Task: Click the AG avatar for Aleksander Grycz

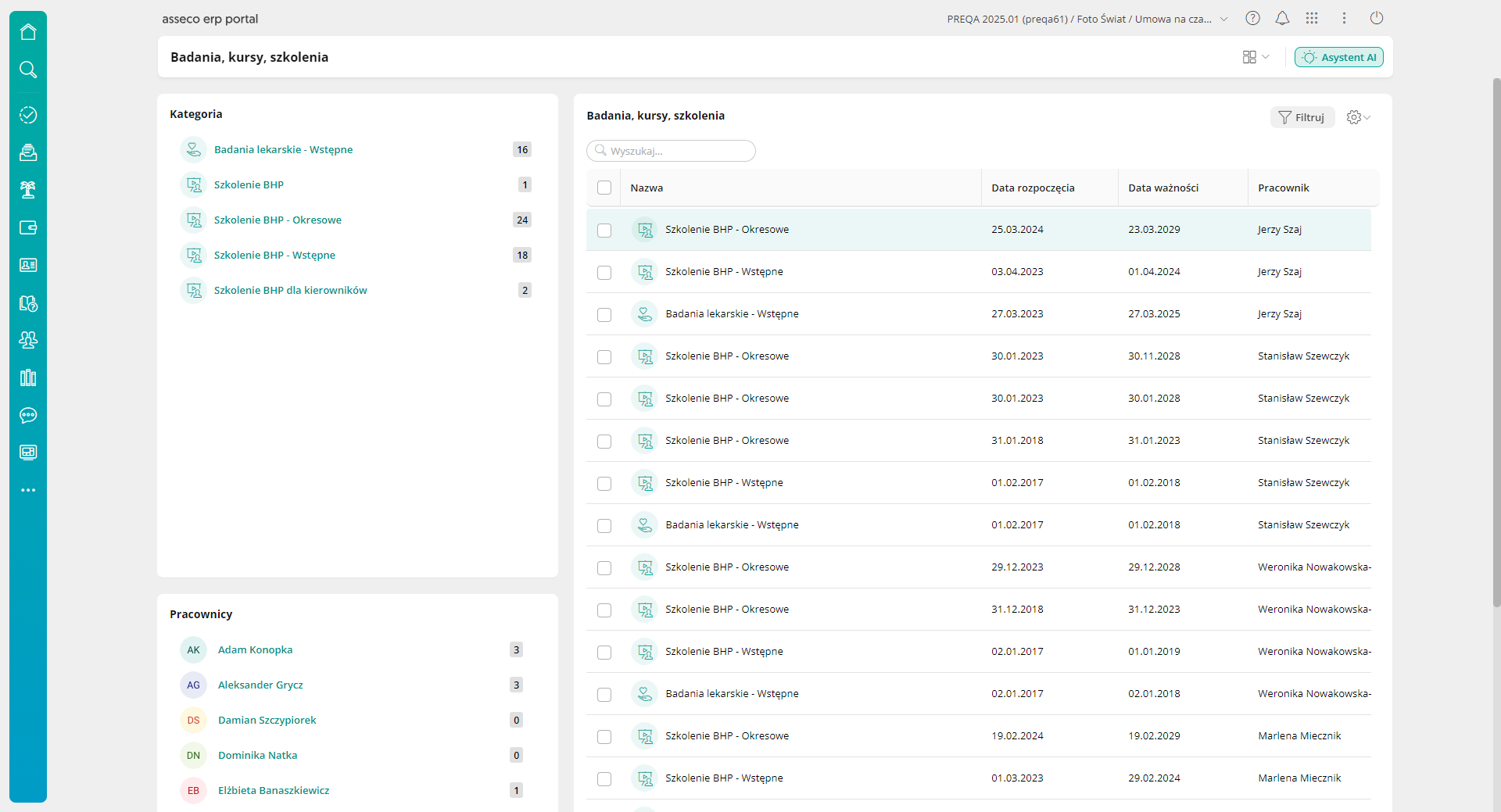Action: pyautogui.click(x=193, y=685)
